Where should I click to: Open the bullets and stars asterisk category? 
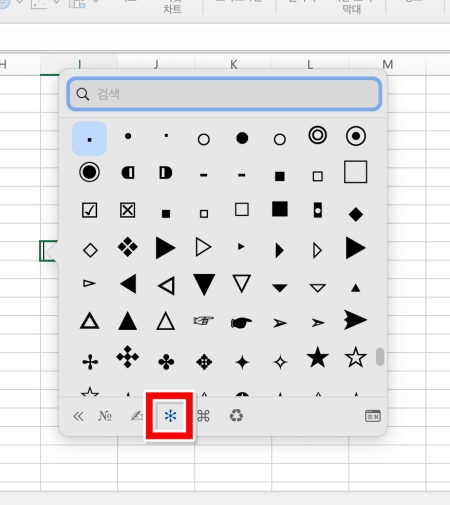click(x=170, y=416)
